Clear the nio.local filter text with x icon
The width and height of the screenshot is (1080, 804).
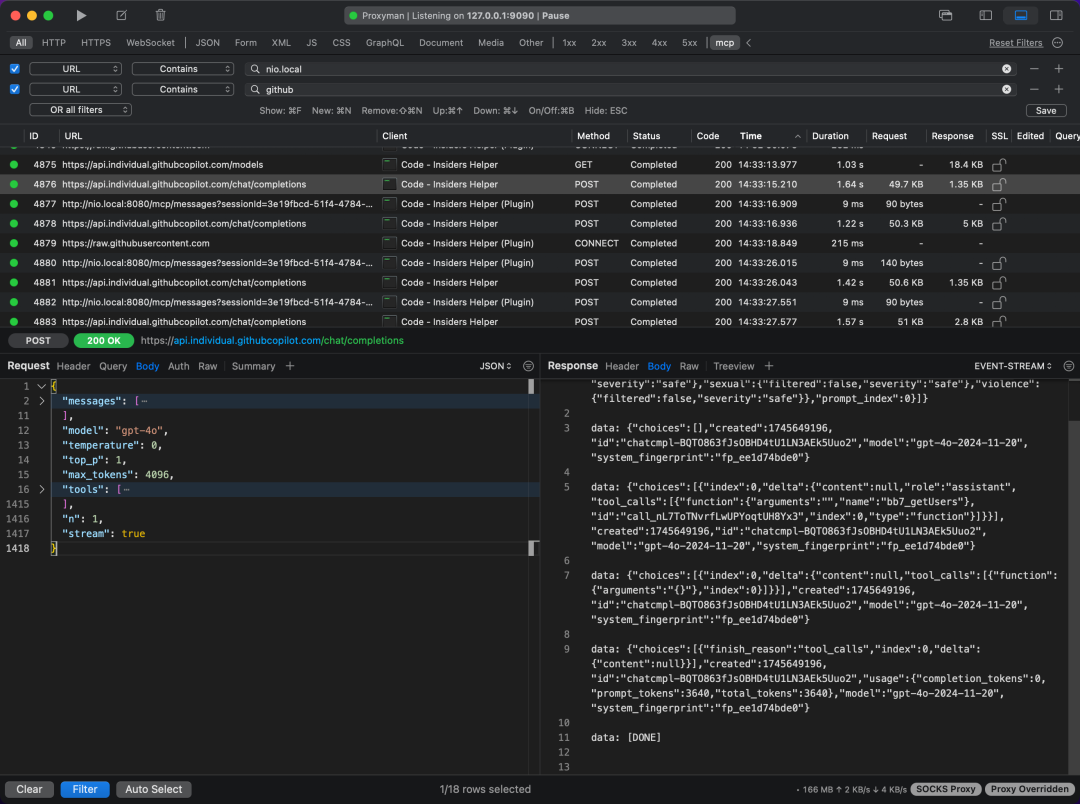(1007, 69)
